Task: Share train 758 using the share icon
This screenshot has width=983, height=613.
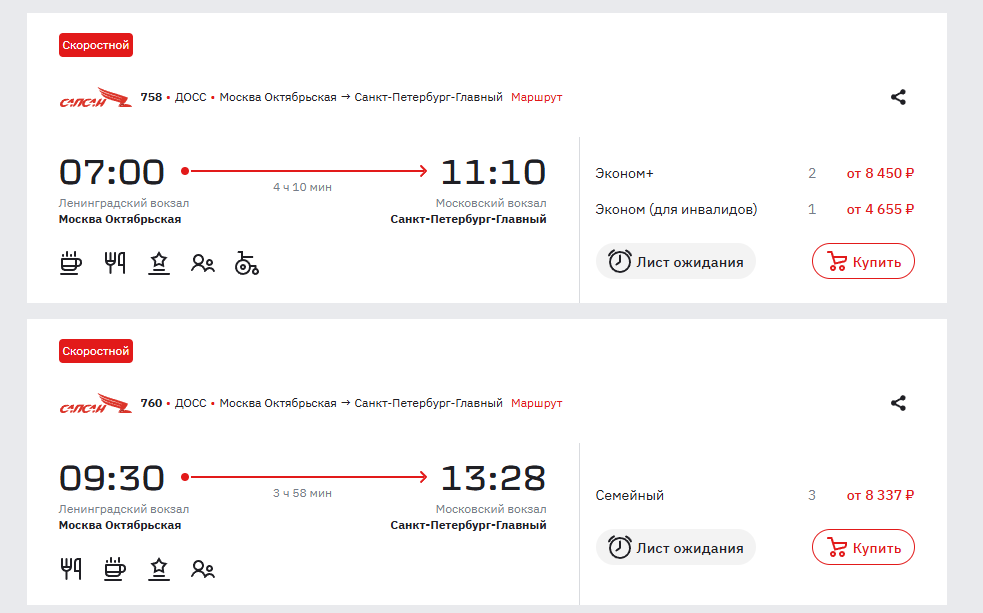Action: [x=898, y=97]
